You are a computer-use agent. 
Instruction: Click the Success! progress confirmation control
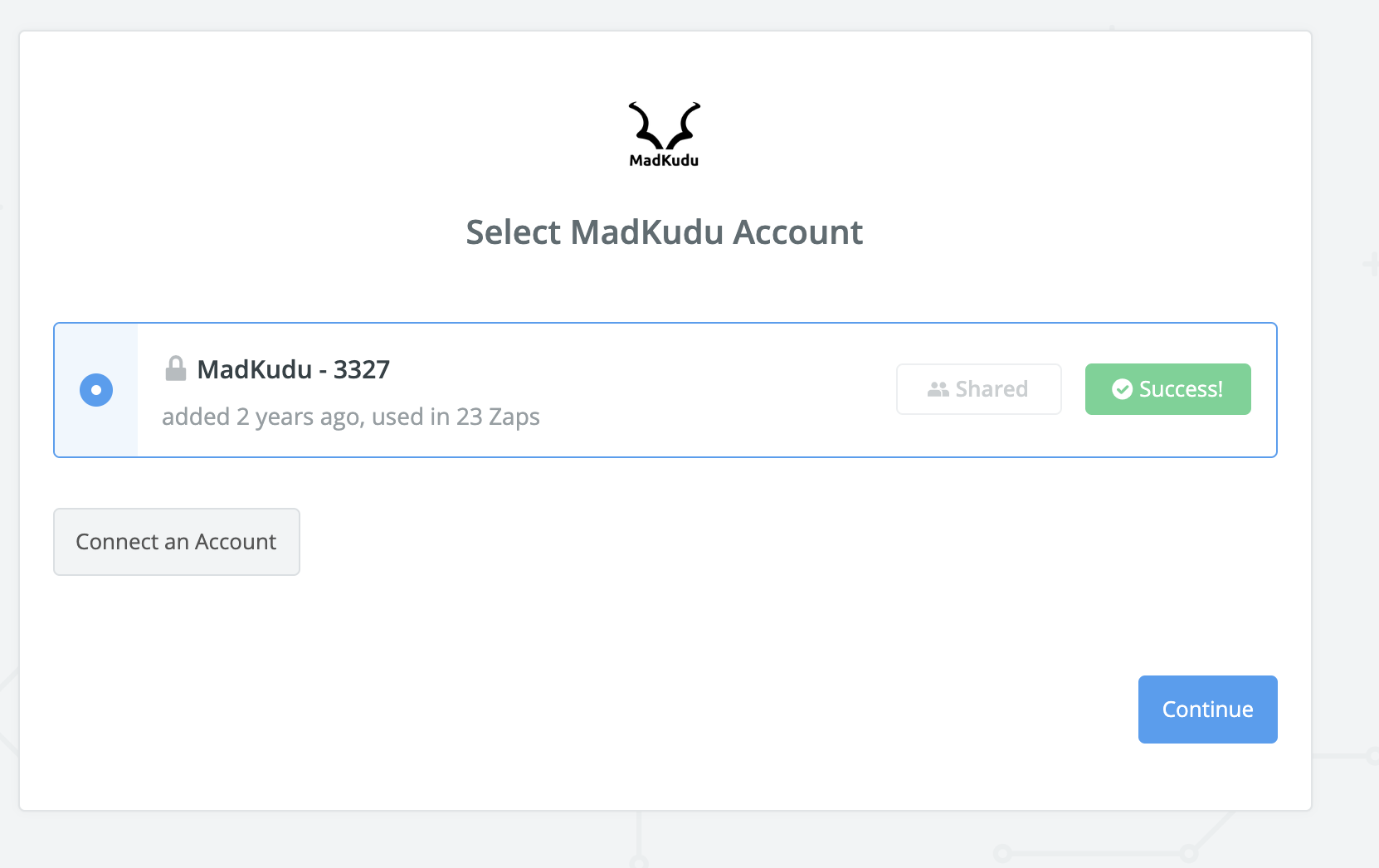coord(1167,388)
